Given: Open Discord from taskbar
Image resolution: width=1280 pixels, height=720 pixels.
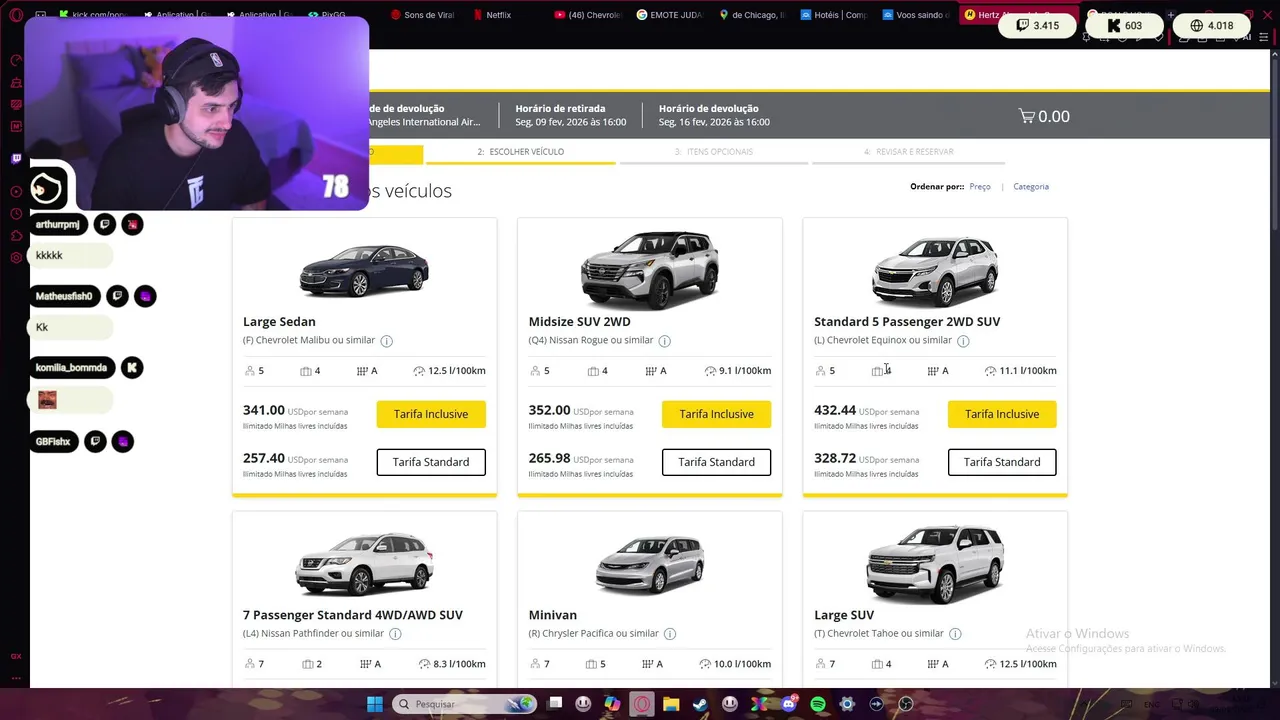Looking at the screenshot, I should click(789, 704).
